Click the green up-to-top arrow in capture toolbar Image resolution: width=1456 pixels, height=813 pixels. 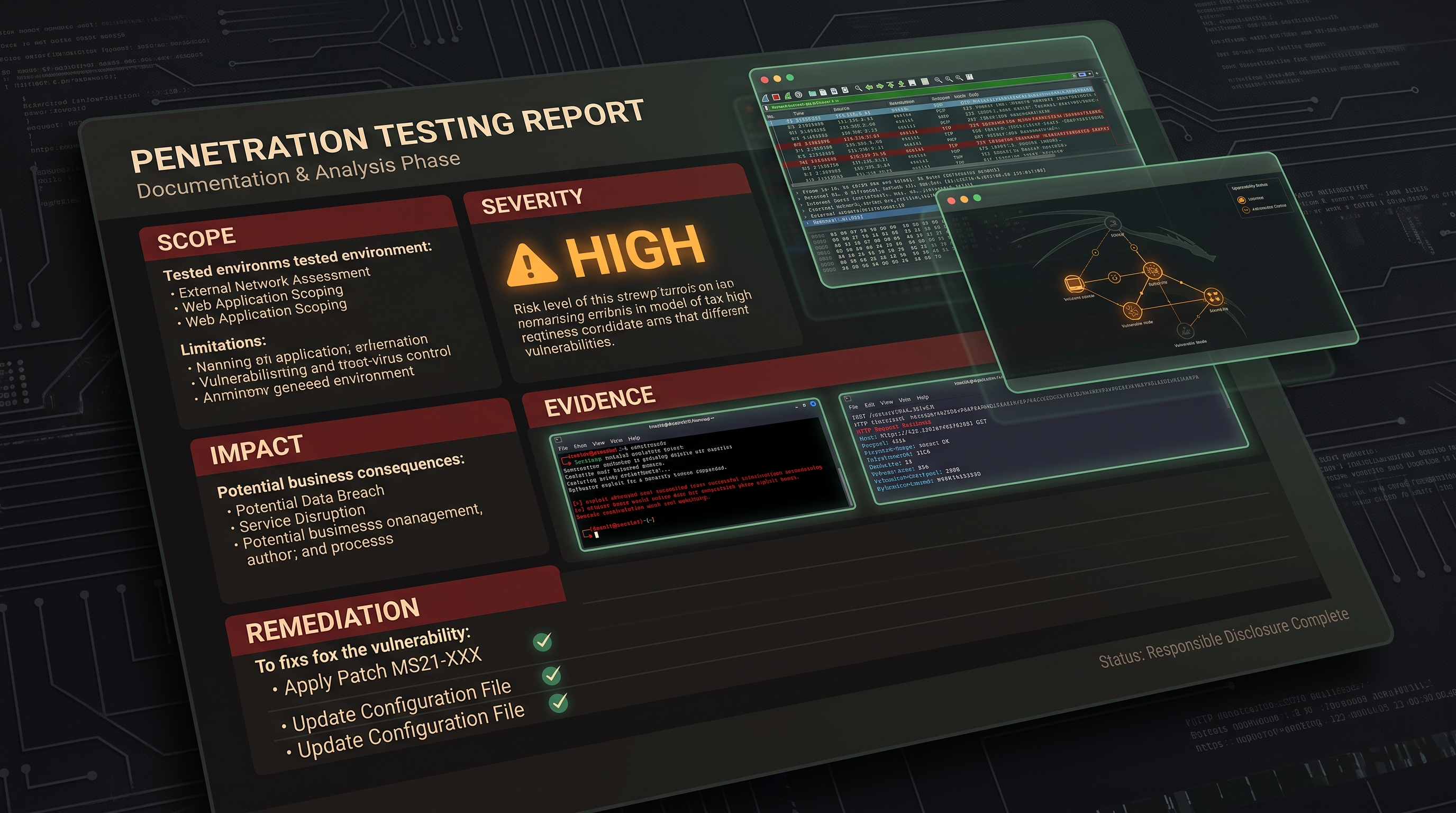point(890,85)
